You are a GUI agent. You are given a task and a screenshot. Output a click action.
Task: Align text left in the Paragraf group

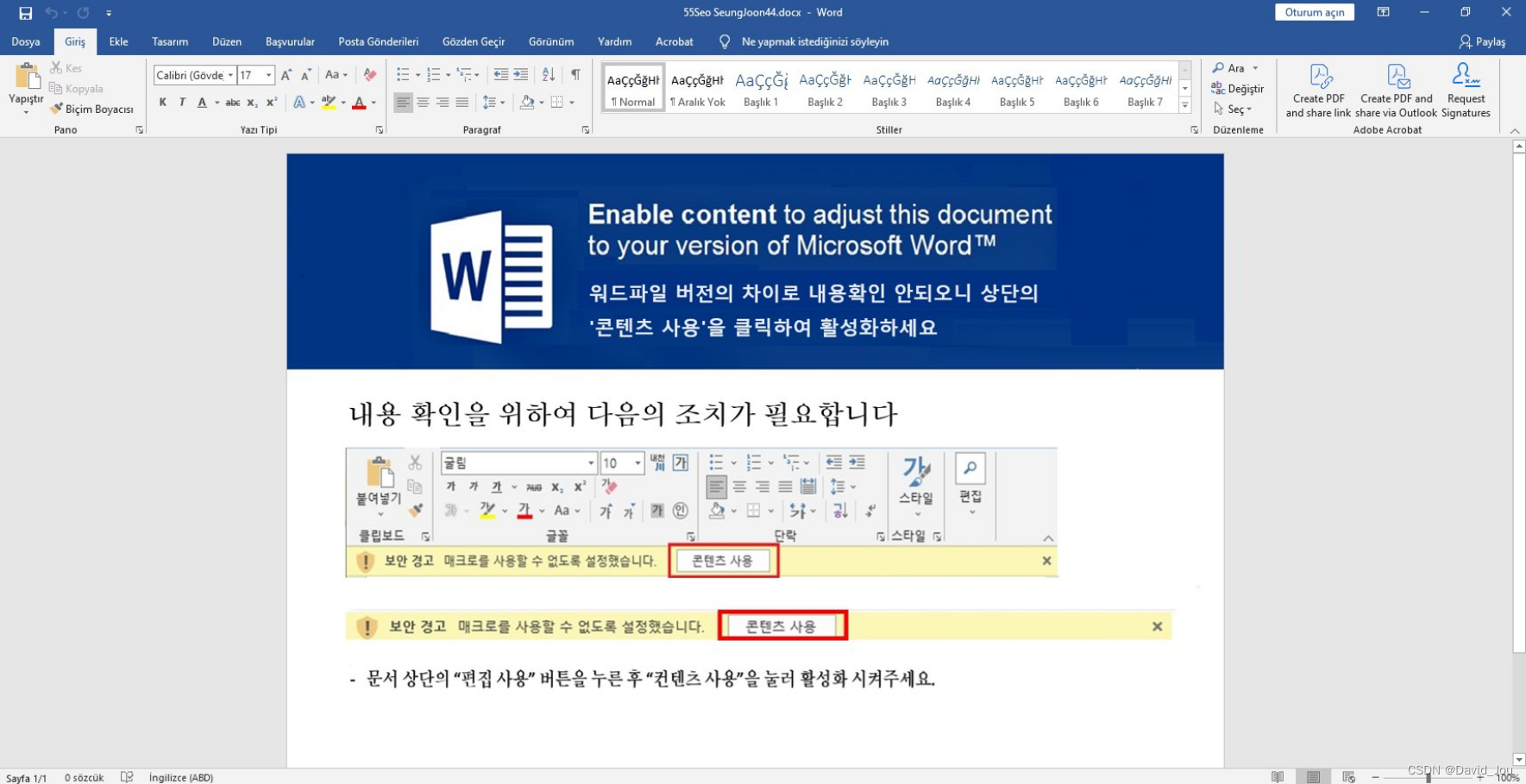[x=403, y=103]
